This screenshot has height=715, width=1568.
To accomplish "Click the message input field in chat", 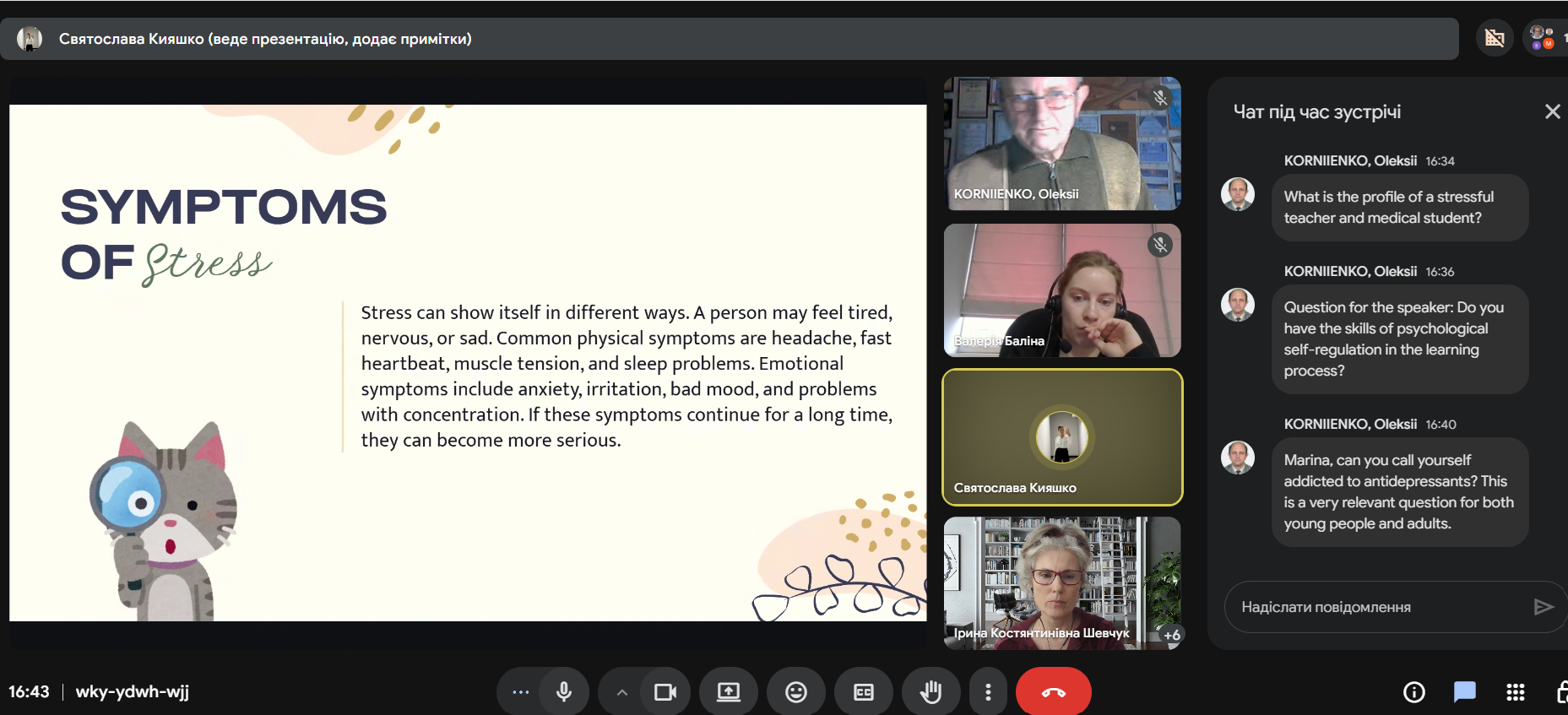I will click(x=1376, y=607).
